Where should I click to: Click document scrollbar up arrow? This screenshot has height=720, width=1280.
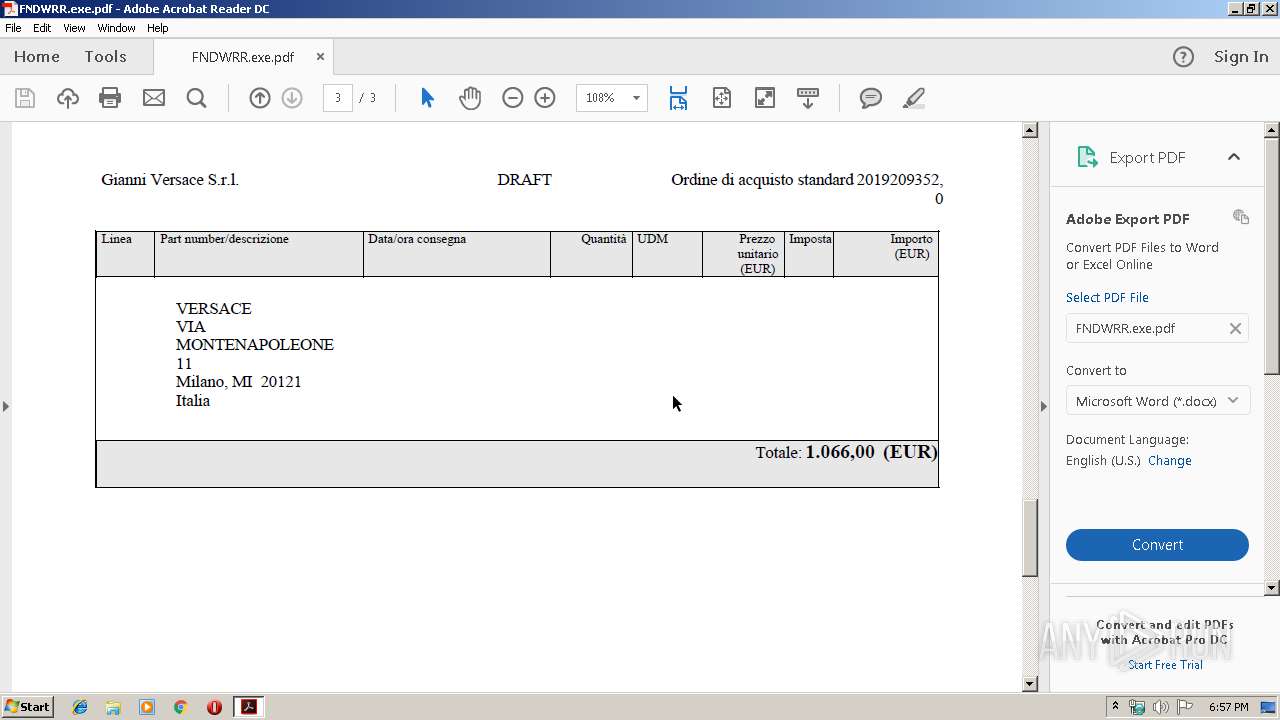1030,130
